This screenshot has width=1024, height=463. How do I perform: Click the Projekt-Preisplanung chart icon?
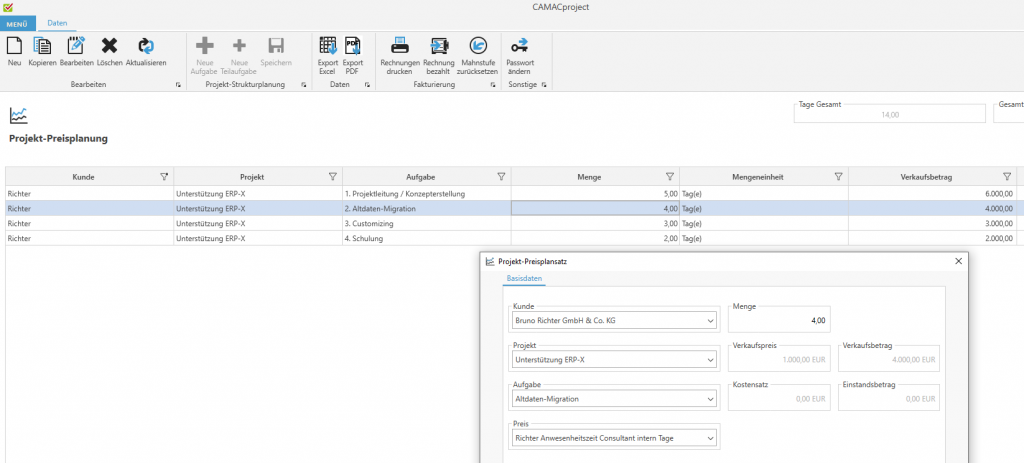[x=19, y=116]
